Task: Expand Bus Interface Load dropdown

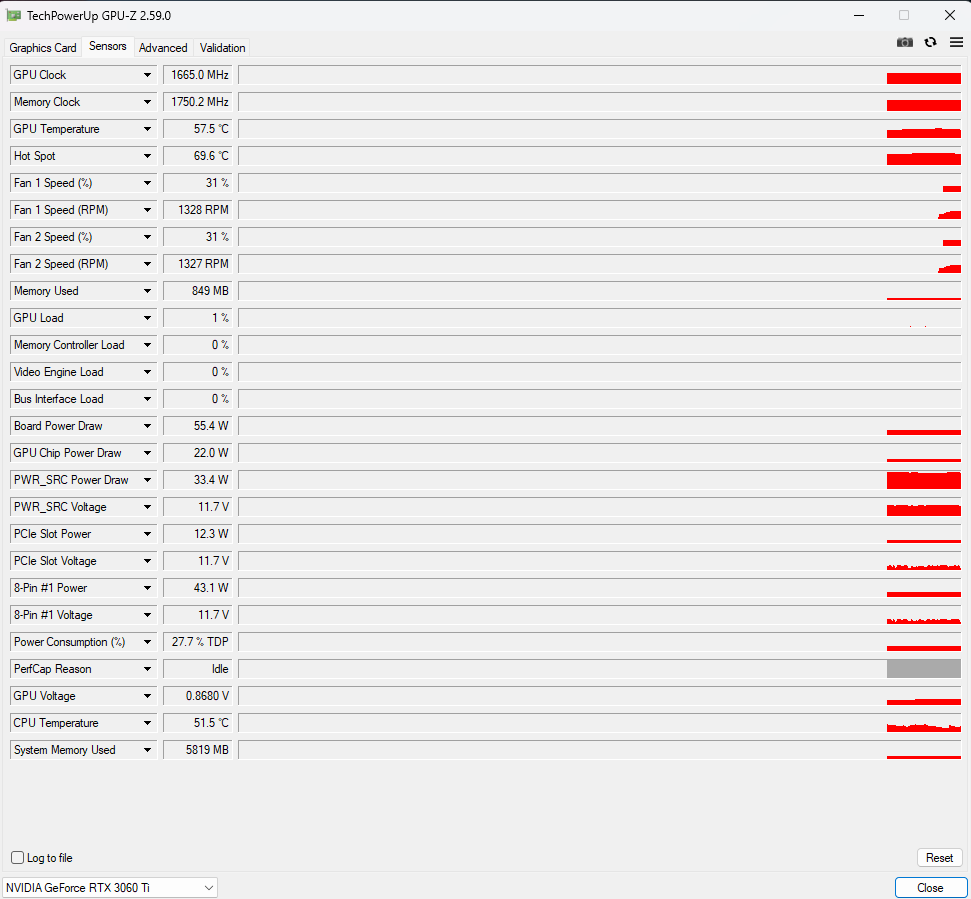Action: click(147, 399)
